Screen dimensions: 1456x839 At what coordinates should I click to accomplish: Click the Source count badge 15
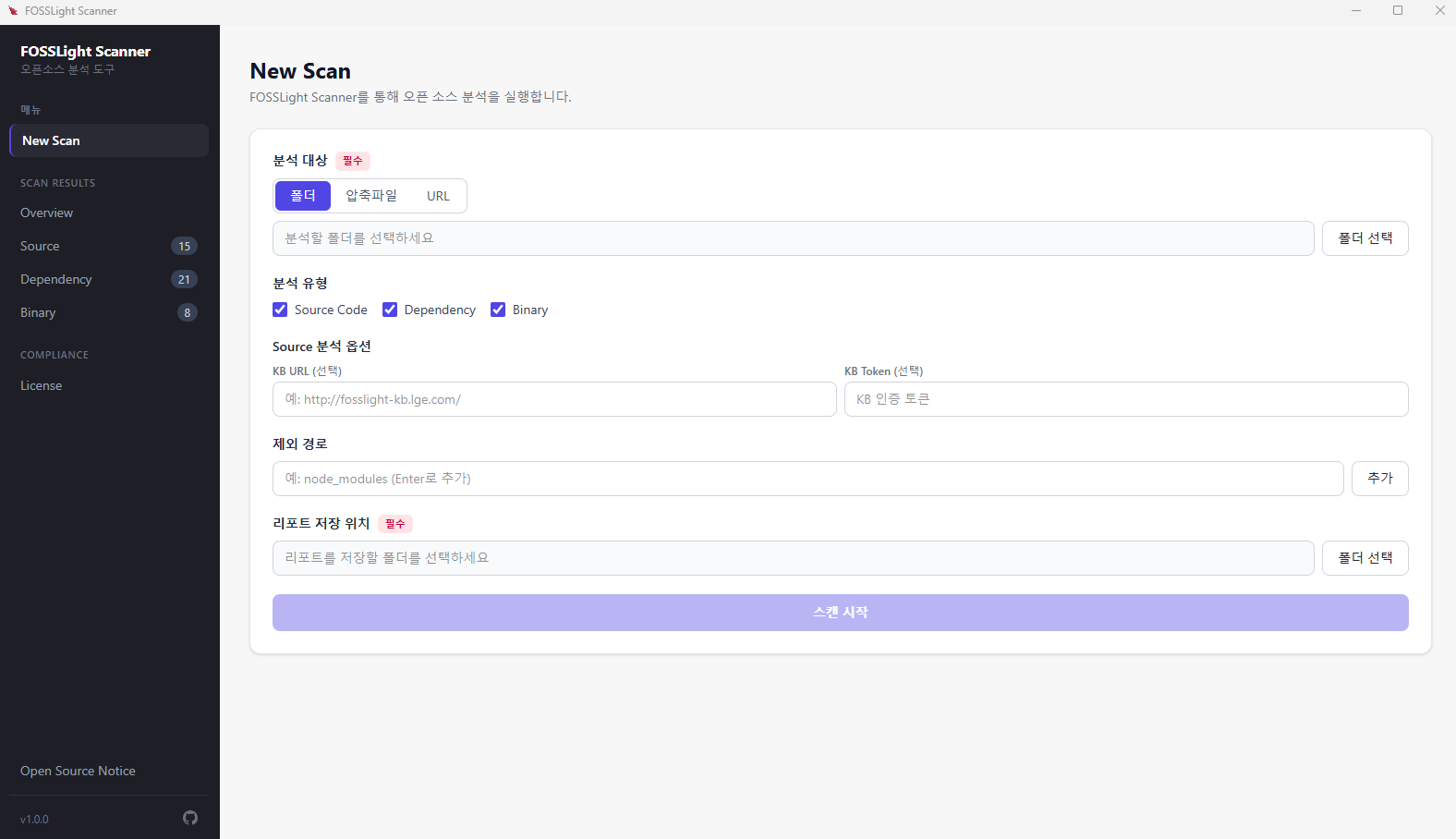coord(185,246)
